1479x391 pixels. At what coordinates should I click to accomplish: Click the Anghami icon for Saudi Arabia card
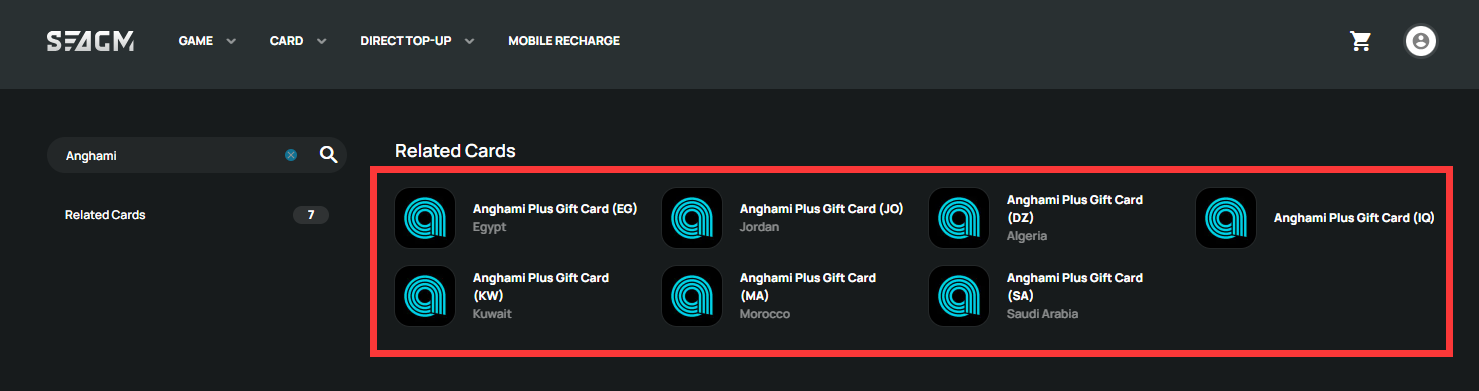coord(959,296)
